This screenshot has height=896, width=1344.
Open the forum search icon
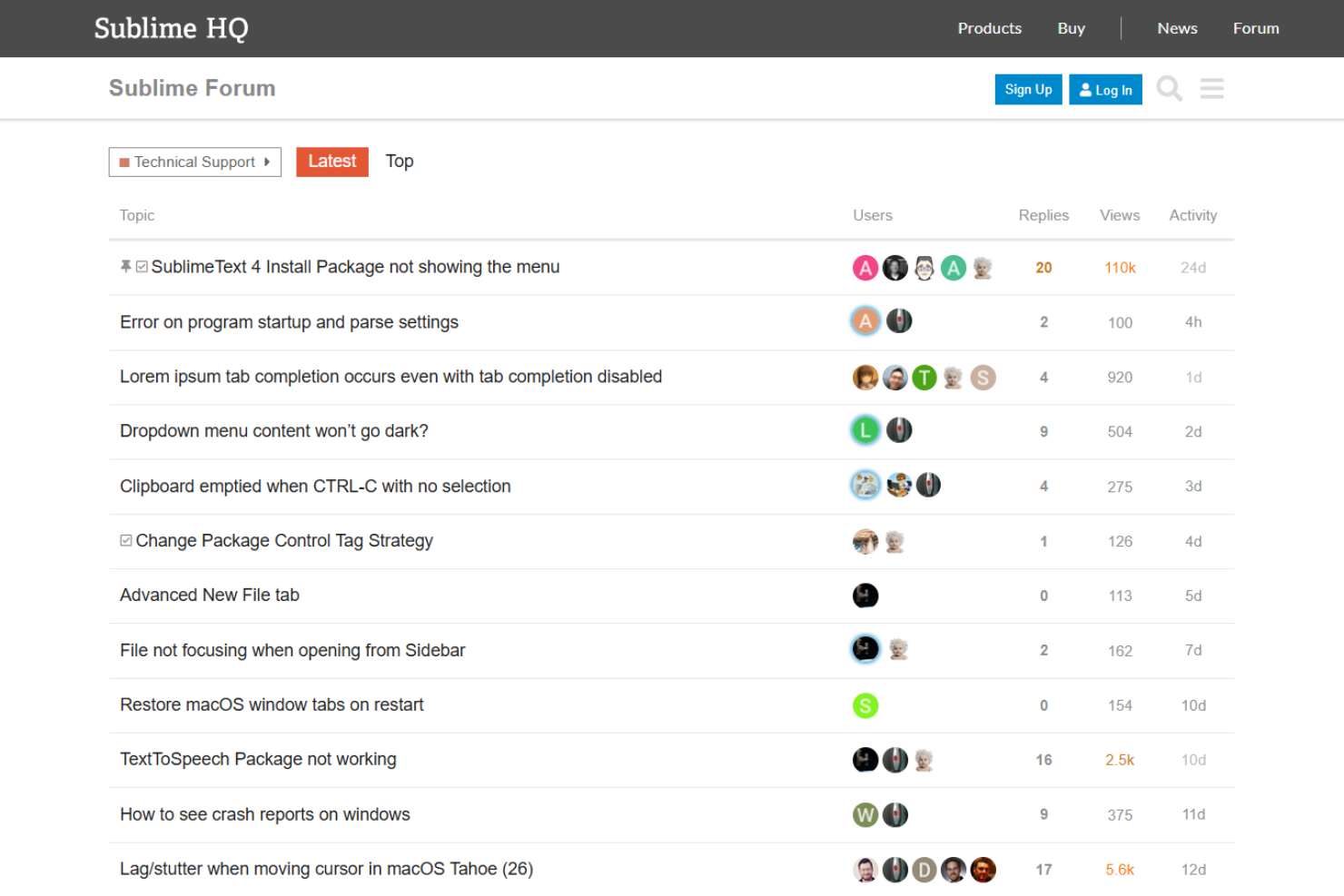pyautogui.click(x=1170, y=89)
